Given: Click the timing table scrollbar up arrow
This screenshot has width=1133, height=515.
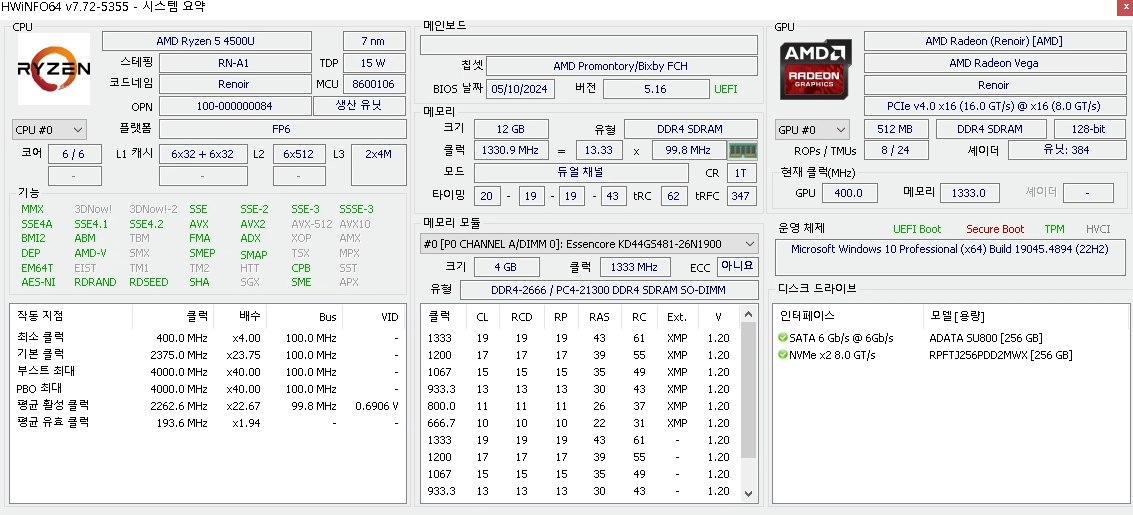Looking at the screenshot, I should click(749, 315).
